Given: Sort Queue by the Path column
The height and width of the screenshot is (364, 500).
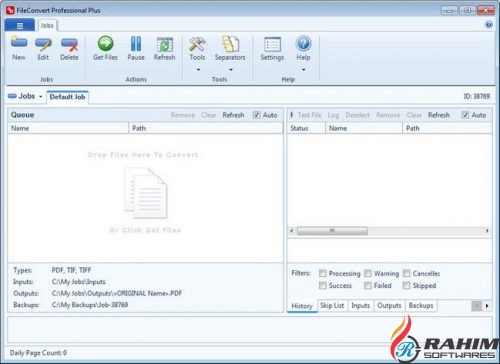Looking at the screenshot, I should point(206,128).
